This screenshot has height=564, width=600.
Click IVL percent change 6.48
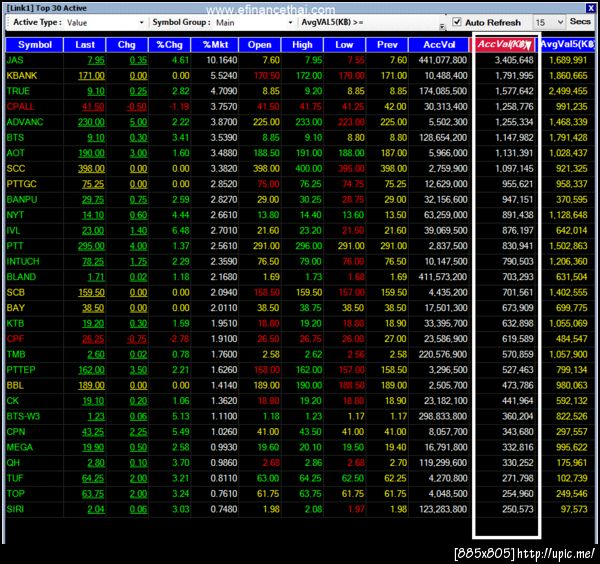pos(181,231)
